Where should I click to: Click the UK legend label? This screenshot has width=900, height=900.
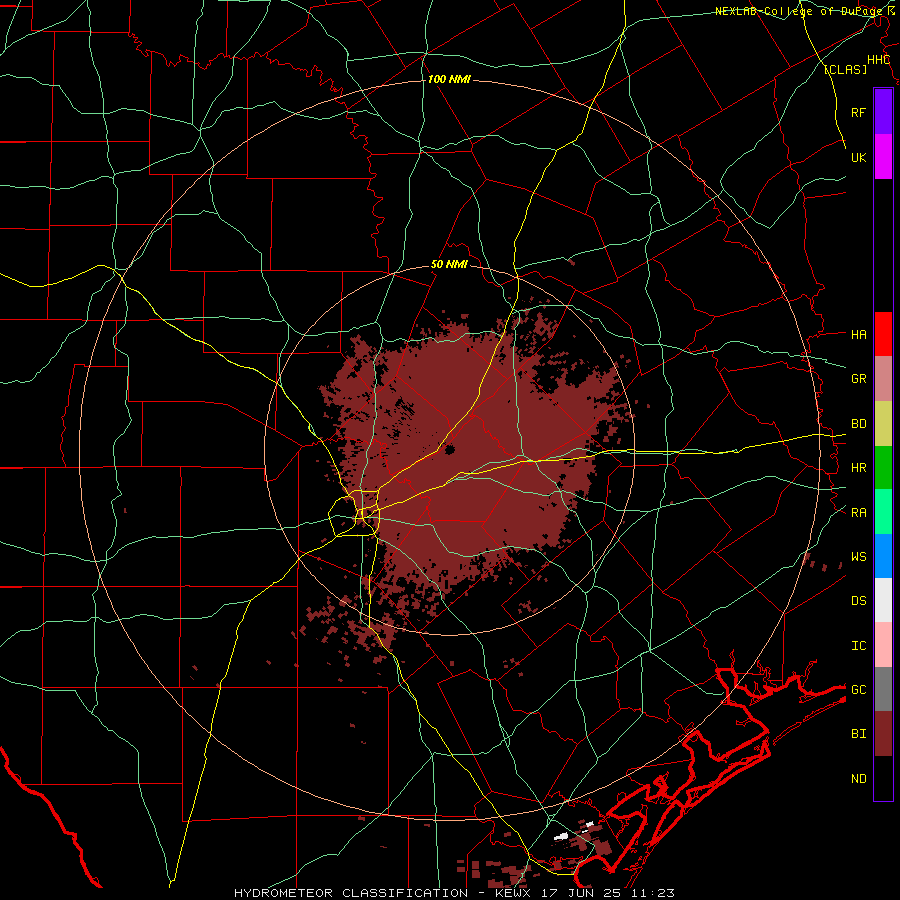pyautogui.click(x=858, y=157)
